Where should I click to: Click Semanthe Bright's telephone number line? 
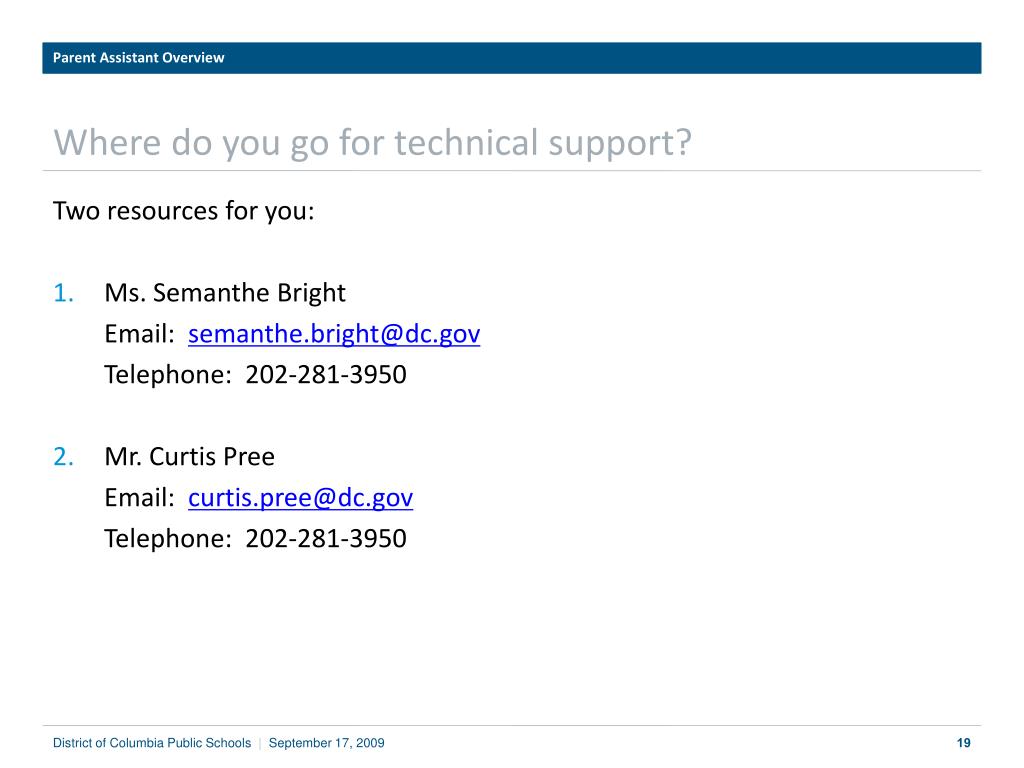(x=255, y=375)
